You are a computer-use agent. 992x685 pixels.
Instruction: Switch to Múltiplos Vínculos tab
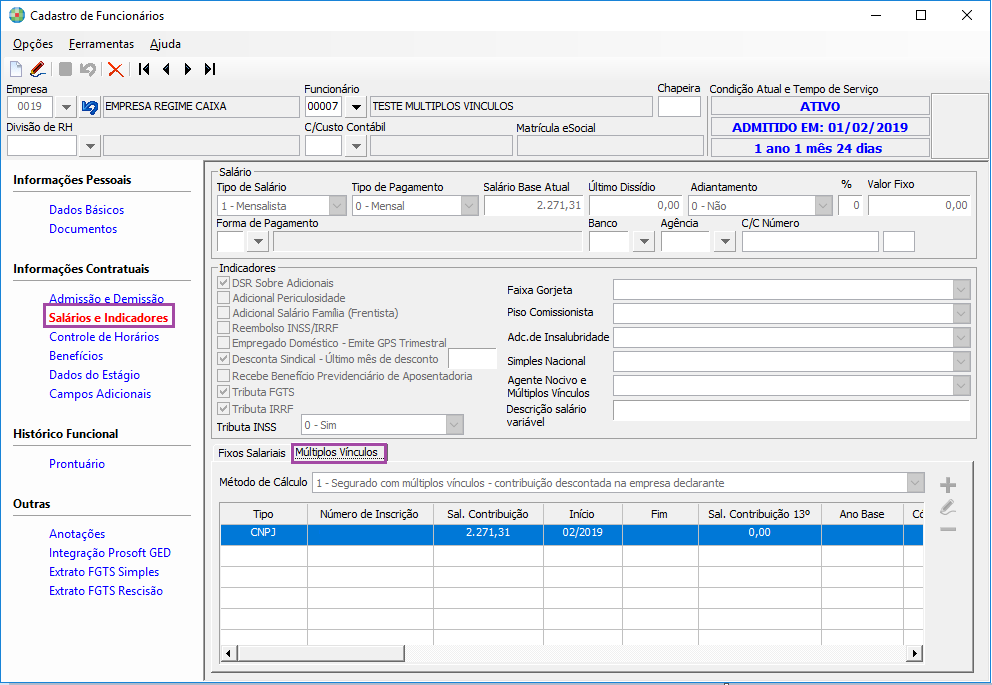(x=337, y=452)
